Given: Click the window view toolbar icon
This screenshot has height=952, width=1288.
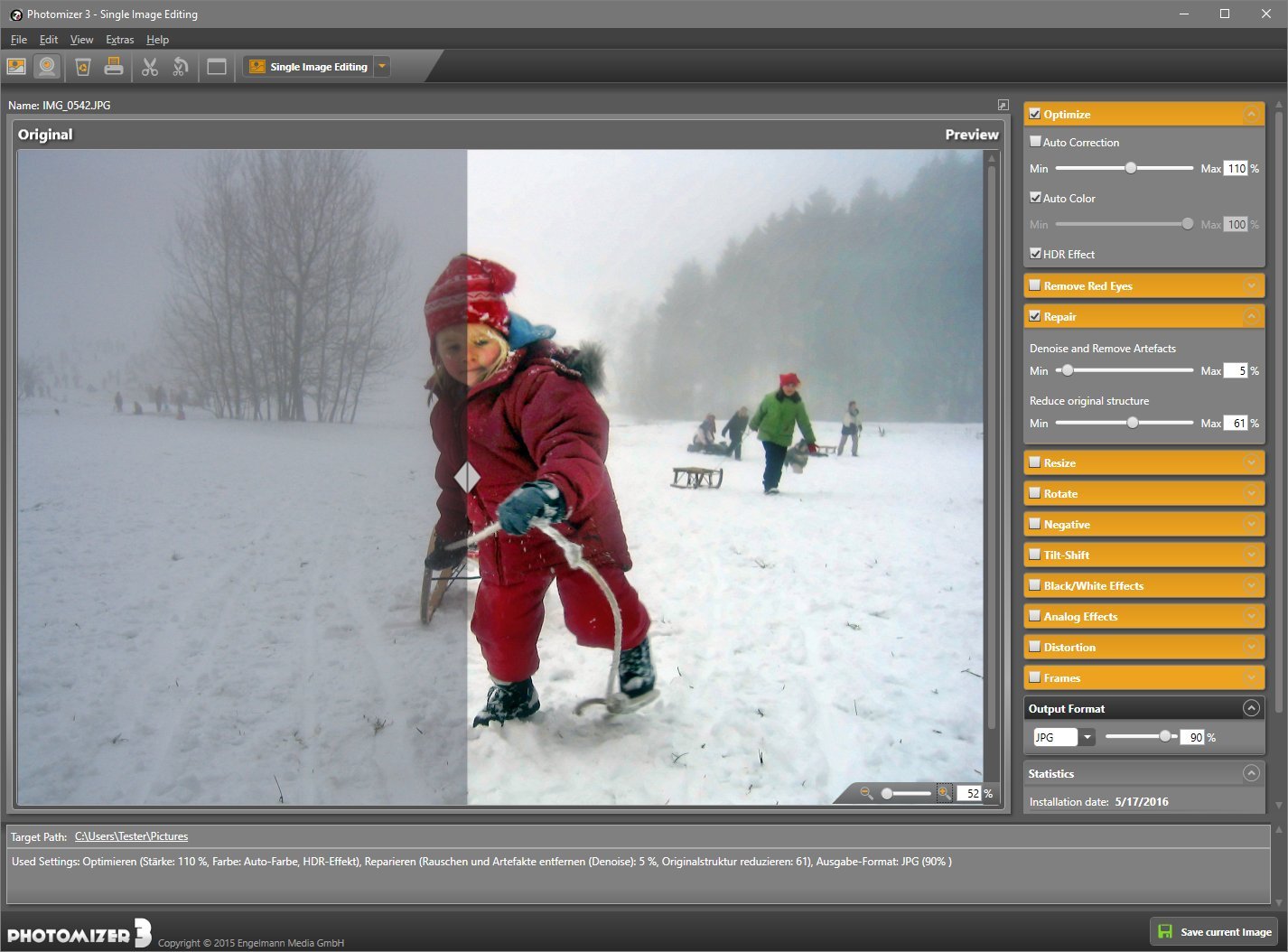Looking at the screenshot, I should click(x=217, y=67).
